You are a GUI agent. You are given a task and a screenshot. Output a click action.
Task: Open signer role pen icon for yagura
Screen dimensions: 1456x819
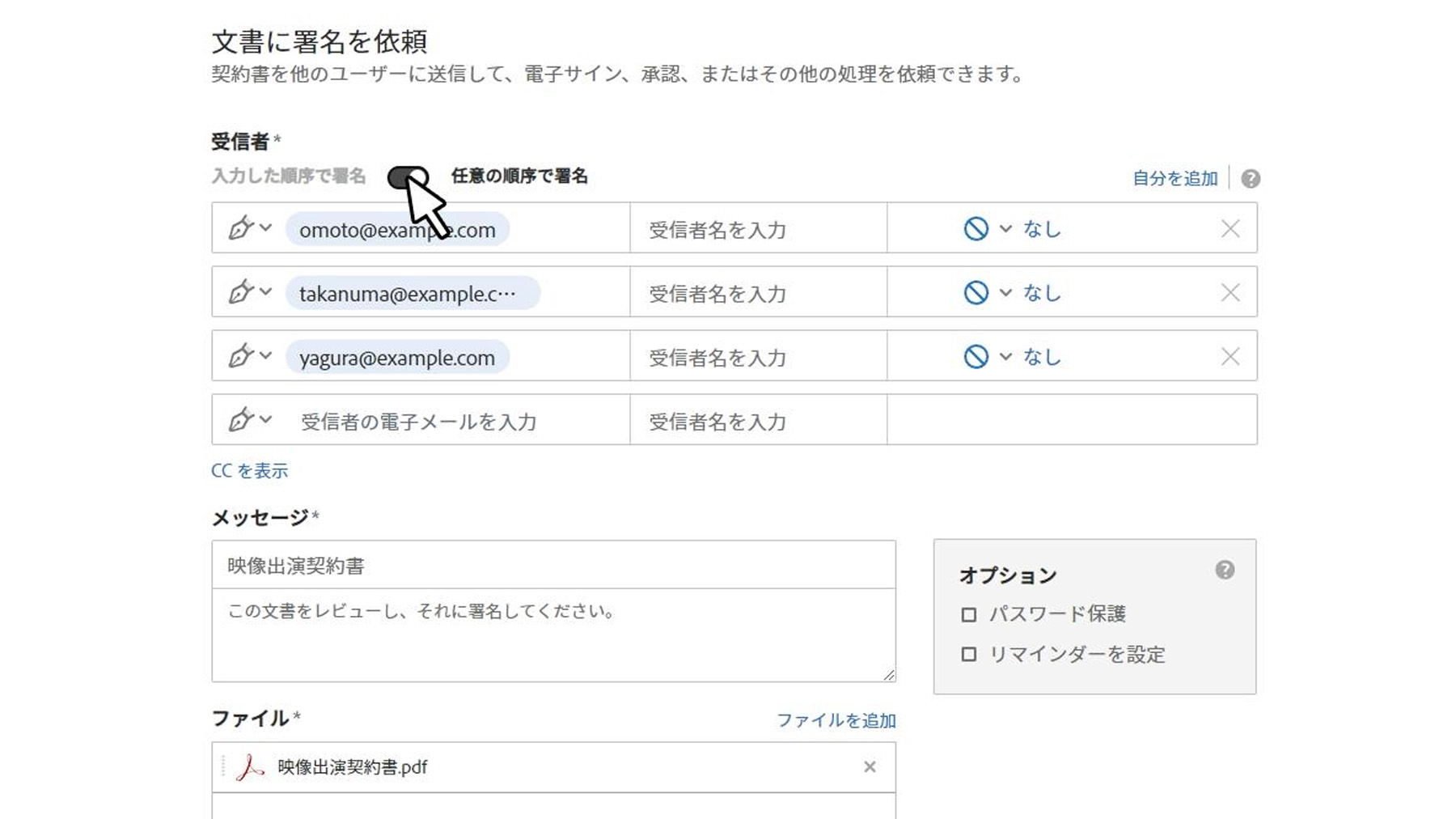point(248,356)
